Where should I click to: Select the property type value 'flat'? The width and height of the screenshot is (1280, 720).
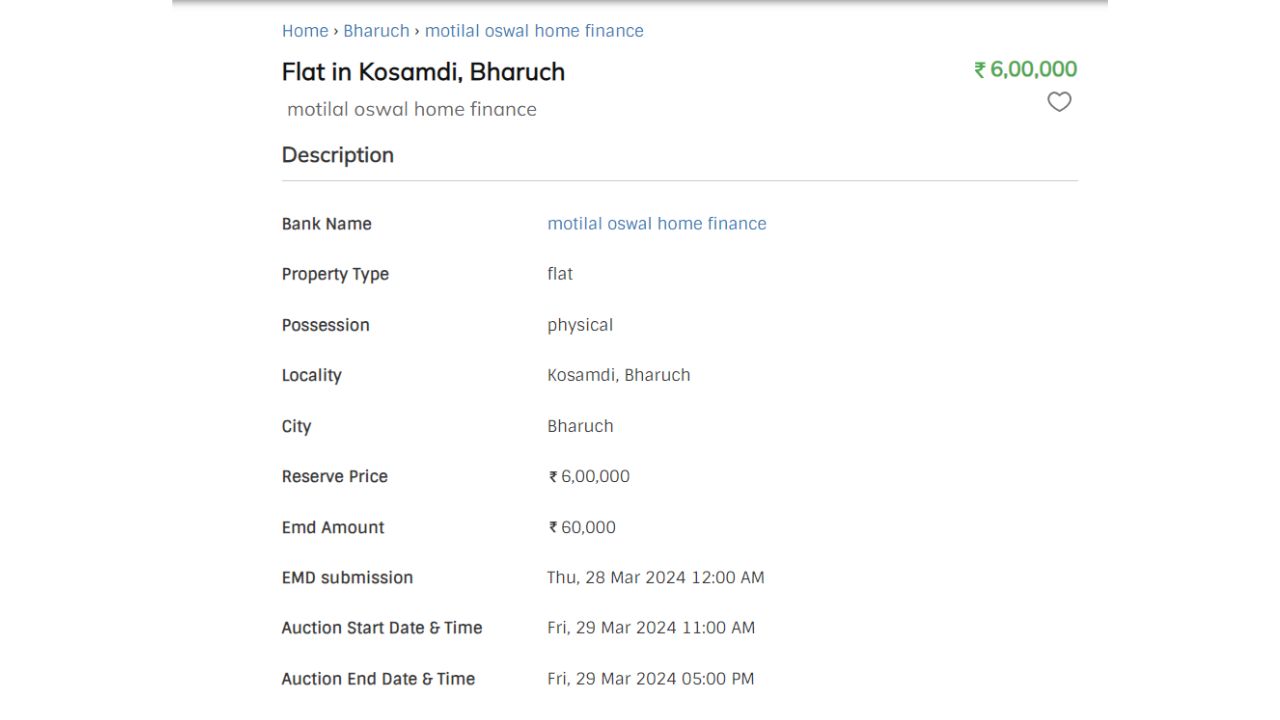(x=560, y=274)
